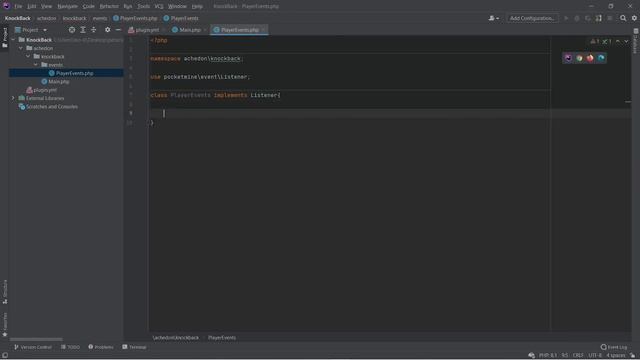Toggle the Favorites side tool window button
Screen dimensions: 640x360
point(4,324)
